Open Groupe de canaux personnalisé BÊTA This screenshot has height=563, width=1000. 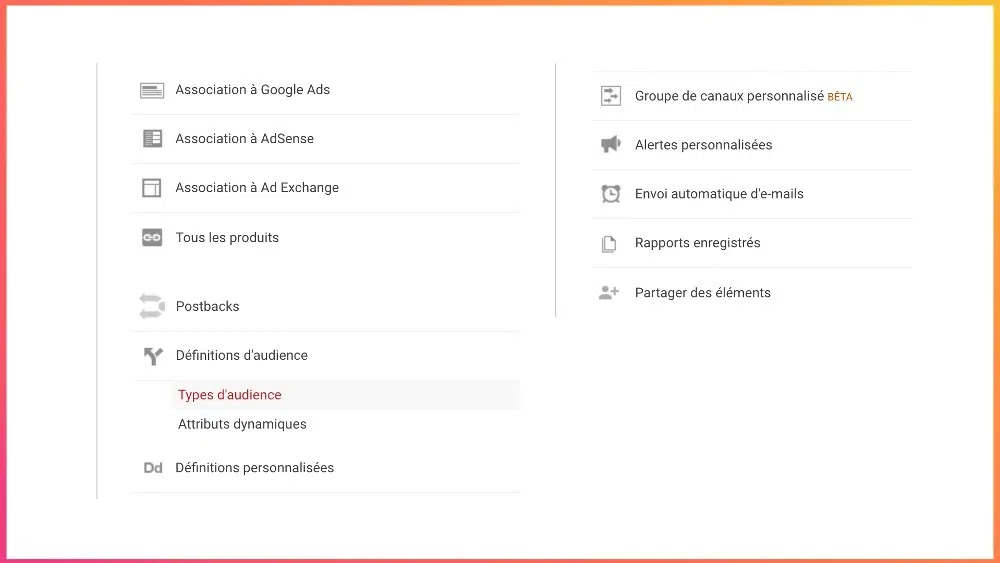point(752,96)
